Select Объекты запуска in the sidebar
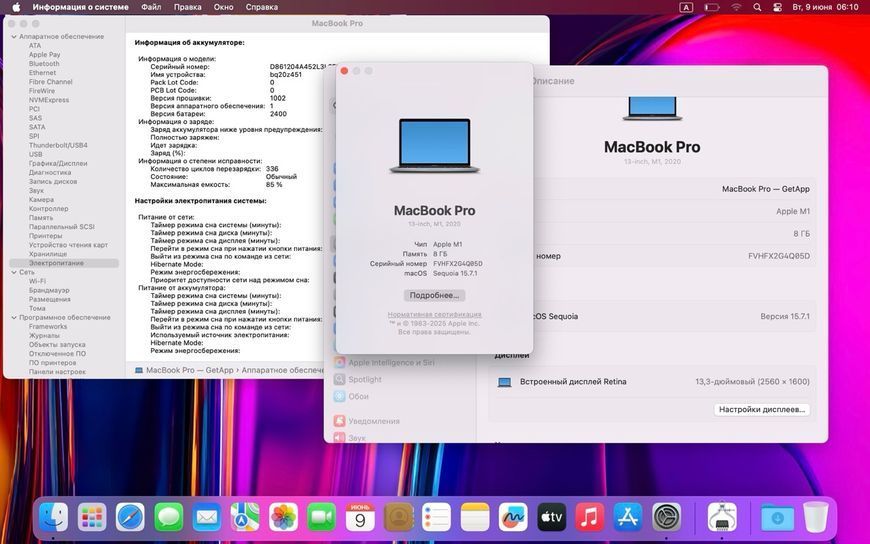870x544 pixels. (57, 345)
